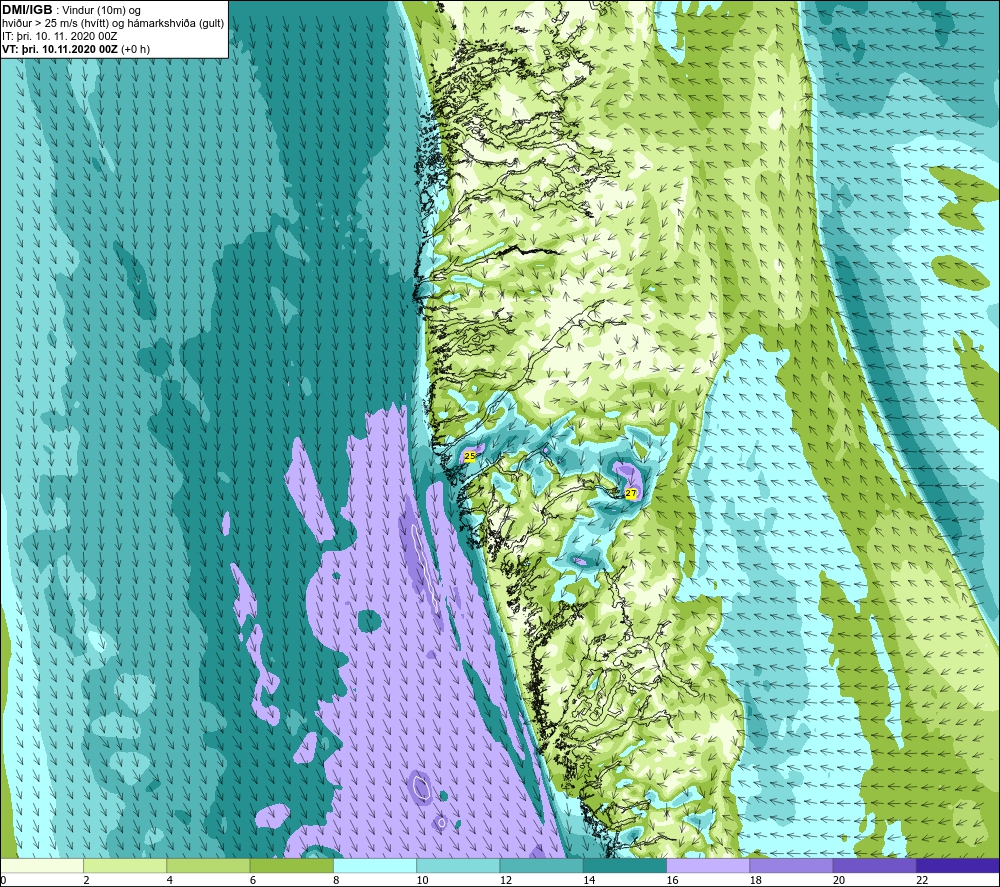Click the '8' value on the legend scale
Viewport: 1000px width, 887px height.
tap(336, 880)
